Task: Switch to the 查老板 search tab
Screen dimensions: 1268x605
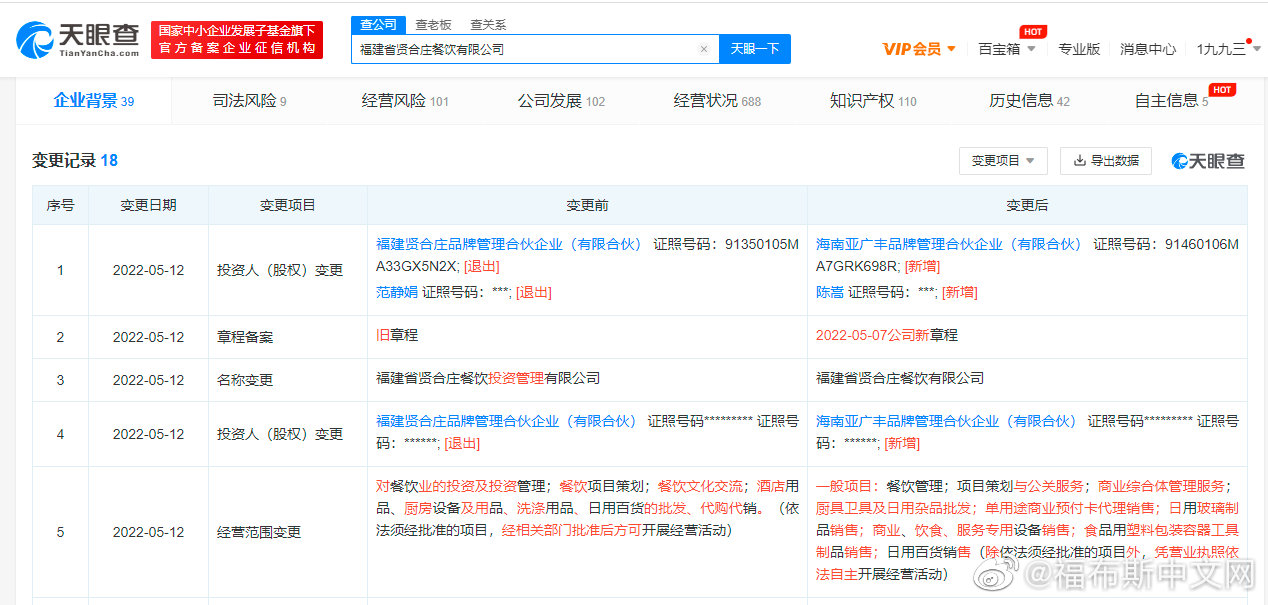Action: (x=434, y=24)
